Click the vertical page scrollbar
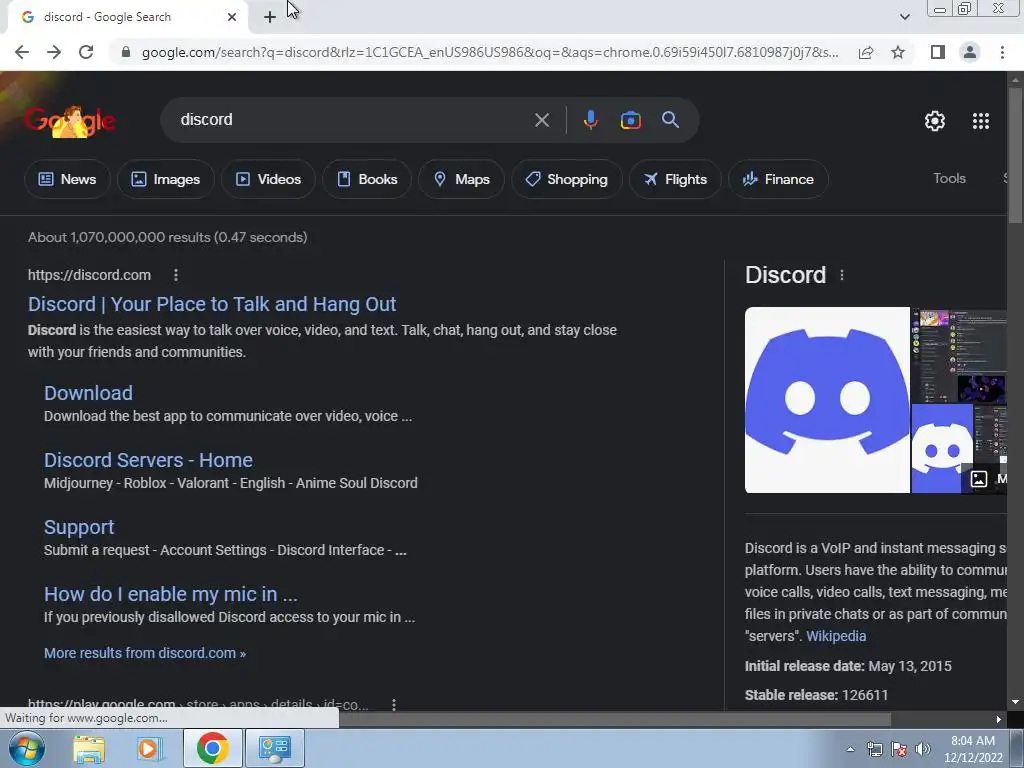Image resolution: width=1024 pixels, height=768 pixels. tap(1015, 155)
